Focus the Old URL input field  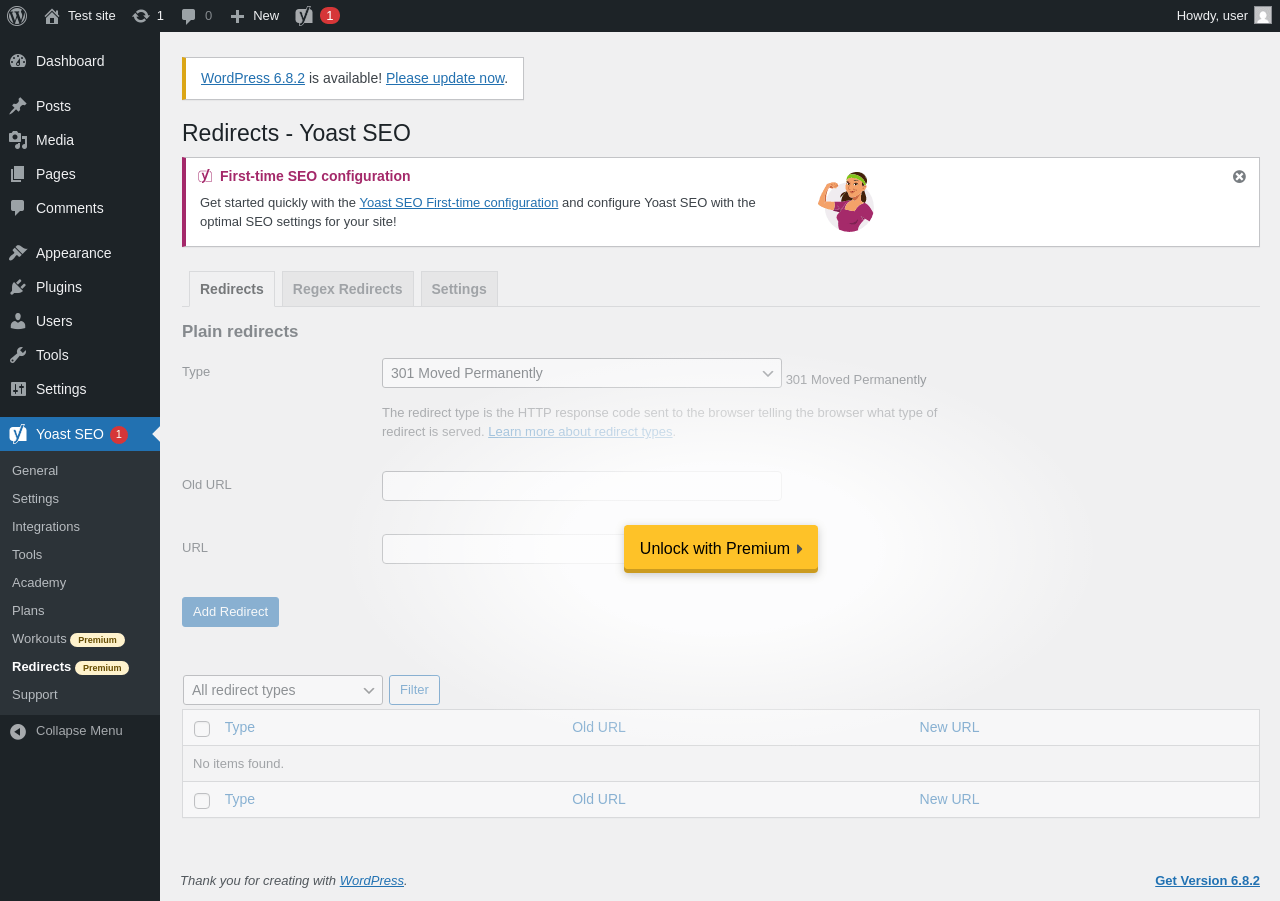point(582,486)
